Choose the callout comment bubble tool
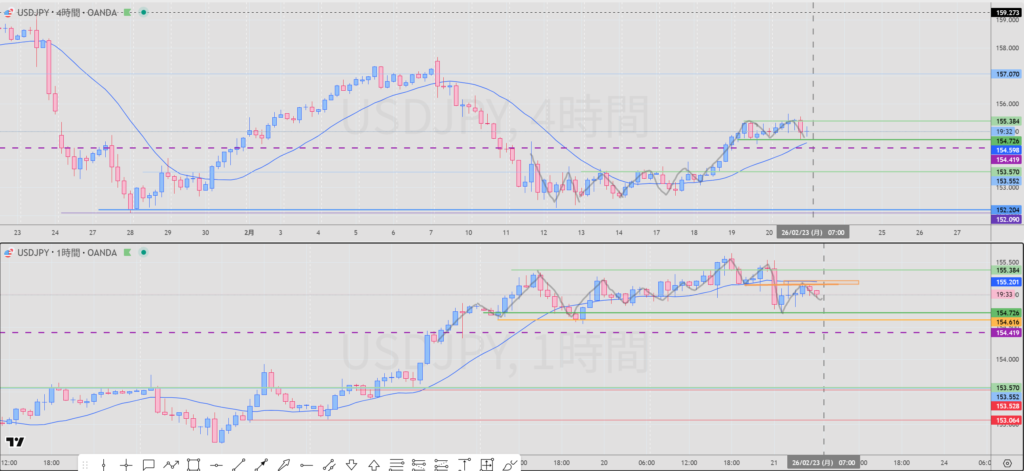 148,464
